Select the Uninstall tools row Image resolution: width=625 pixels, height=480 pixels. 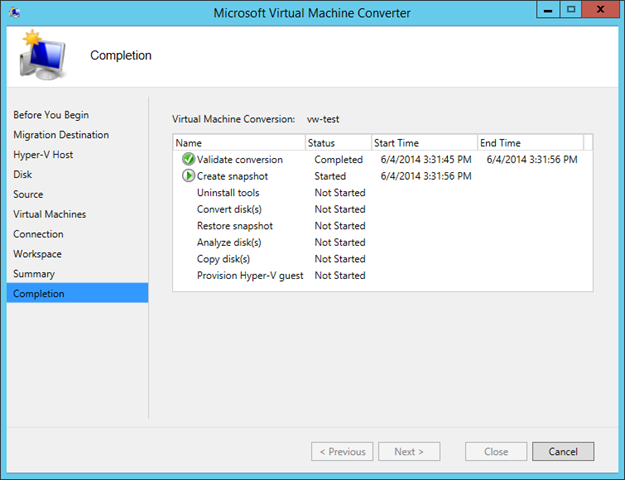click(383, 193)
